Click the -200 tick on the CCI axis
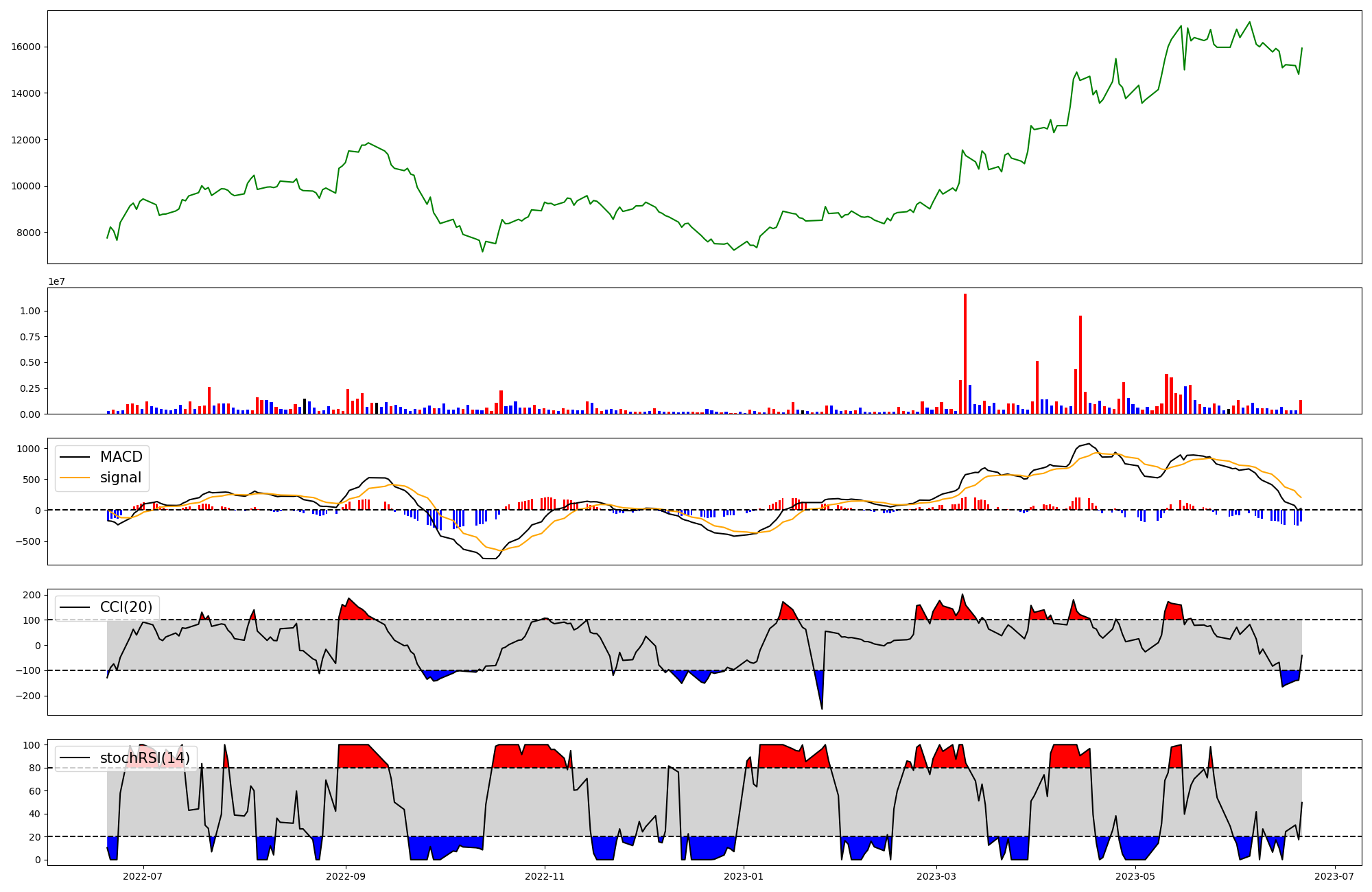Image resolution: width=1372 pixels, height=892 pixels. click(x=28, y=696)
